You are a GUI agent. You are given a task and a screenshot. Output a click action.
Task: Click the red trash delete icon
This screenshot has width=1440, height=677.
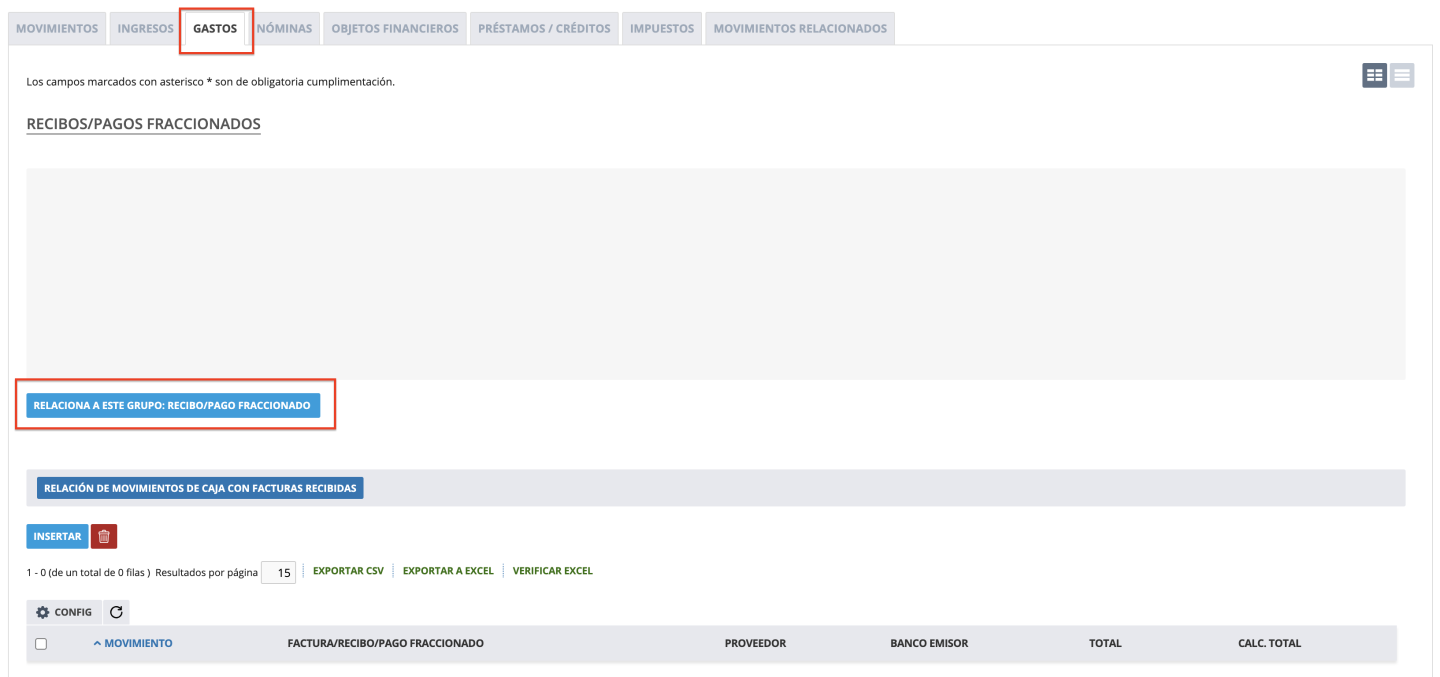coord(104,537)
